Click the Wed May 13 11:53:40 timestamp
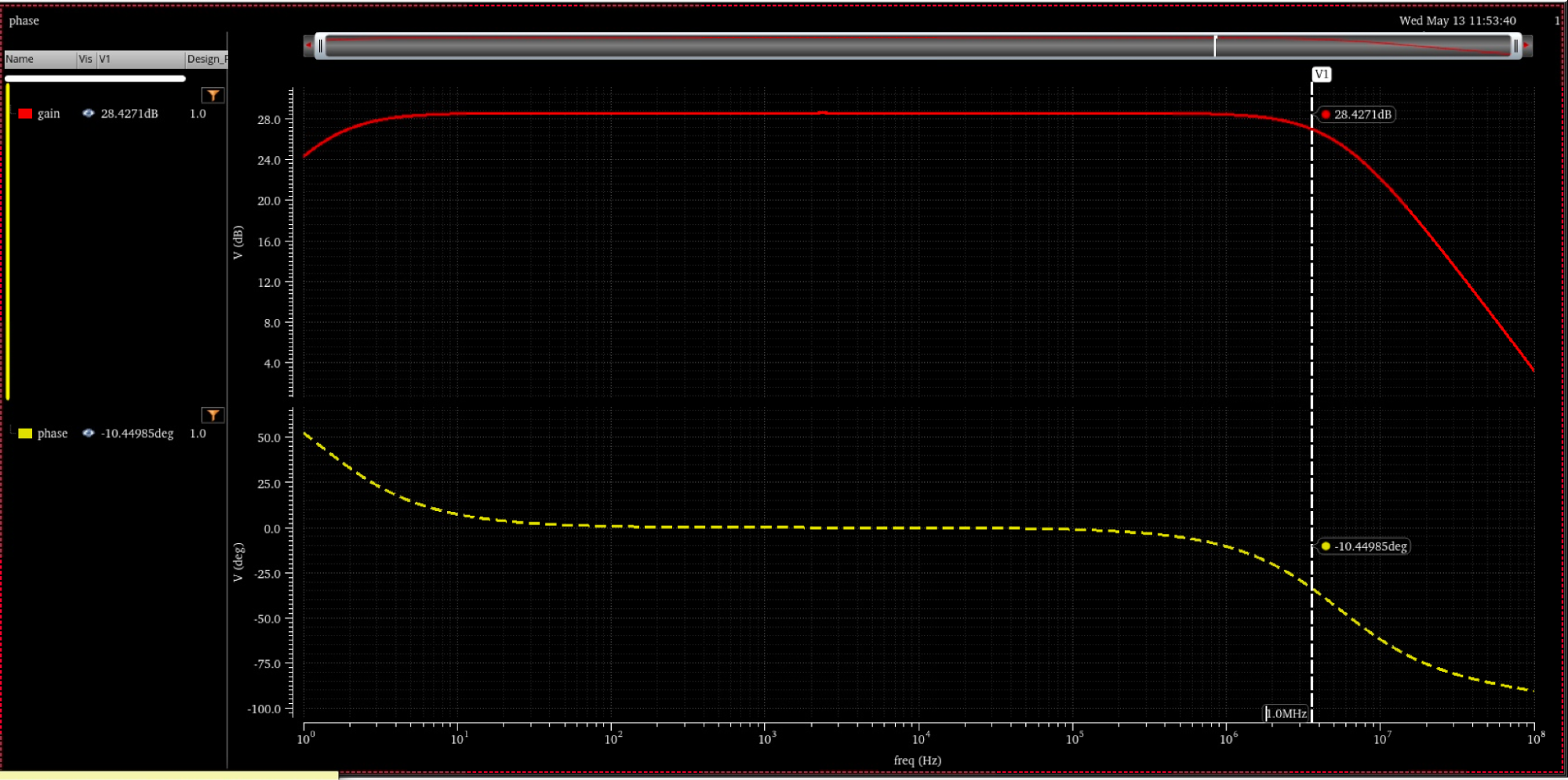1568x780 pixels. pos(1457,20)
